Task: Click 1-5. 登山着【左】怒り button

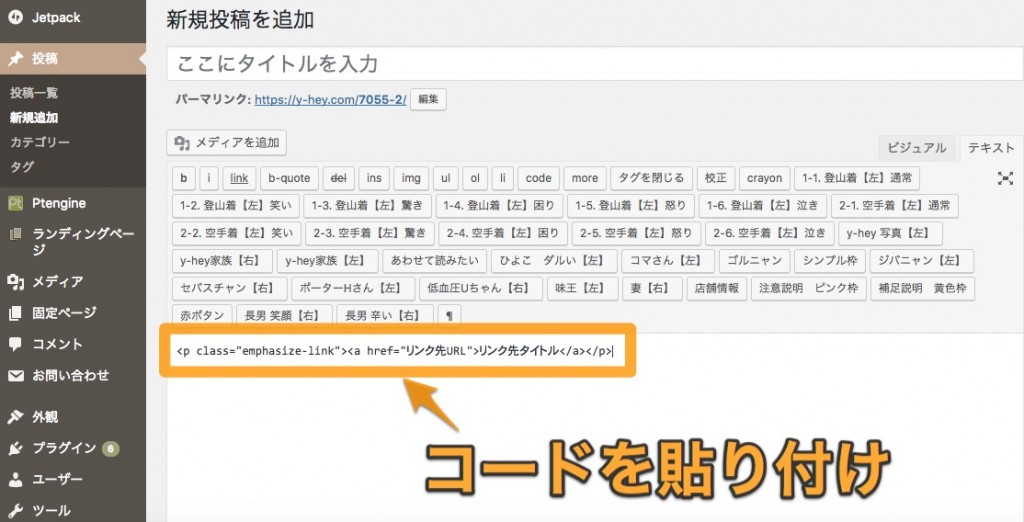Action: pyautogui.click(x=631, y=206)
